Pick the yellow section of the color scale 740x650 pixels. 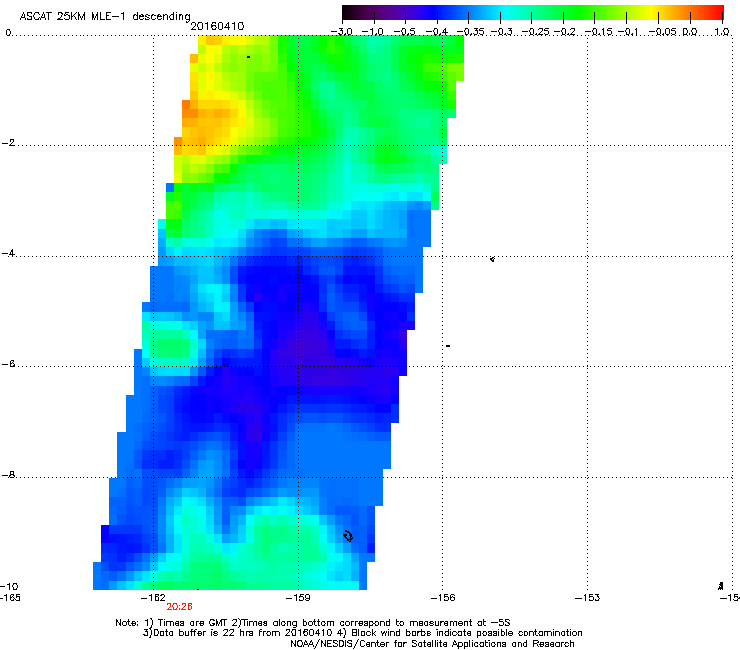point(651,12)
